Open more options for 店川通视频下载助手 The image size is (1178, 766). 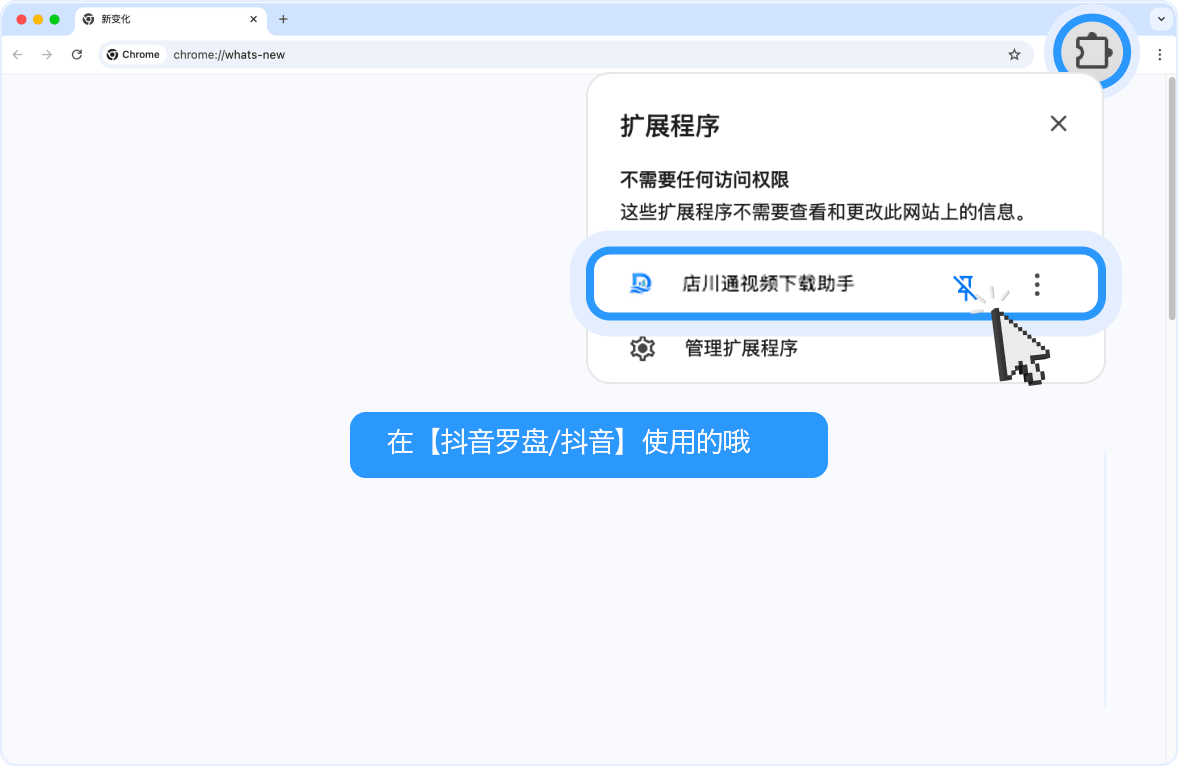[x=1037, y=285]
